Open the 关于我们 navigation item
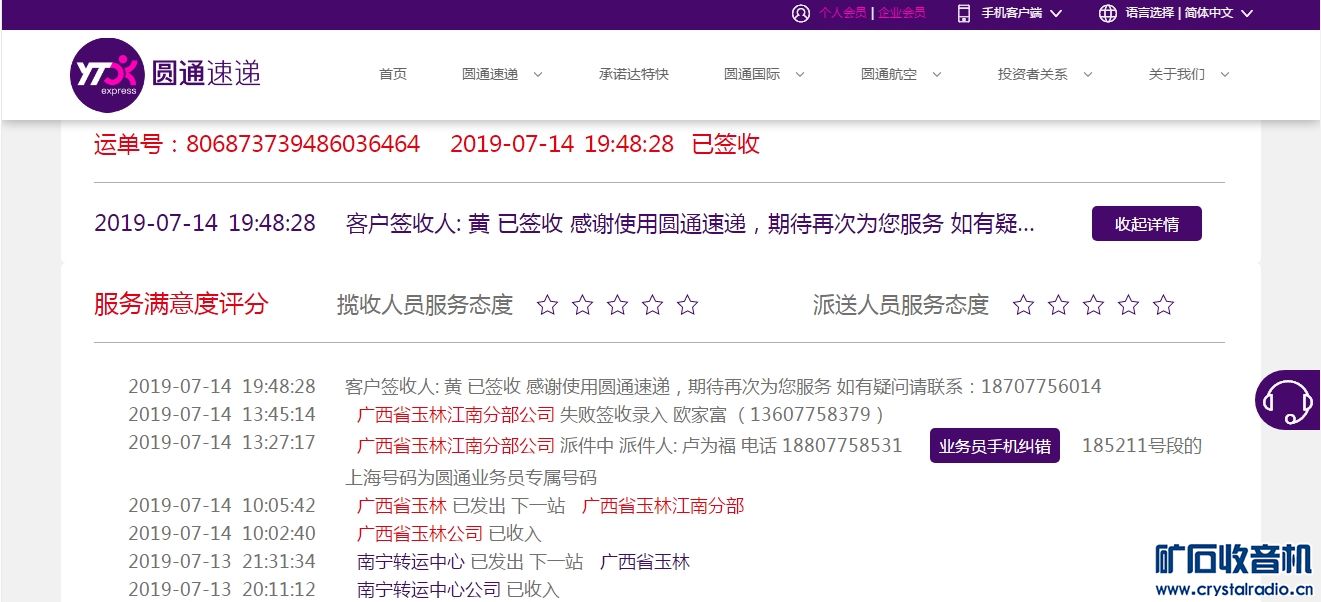Screen dimensions: 1321x602 click(x=1177, y=74)
